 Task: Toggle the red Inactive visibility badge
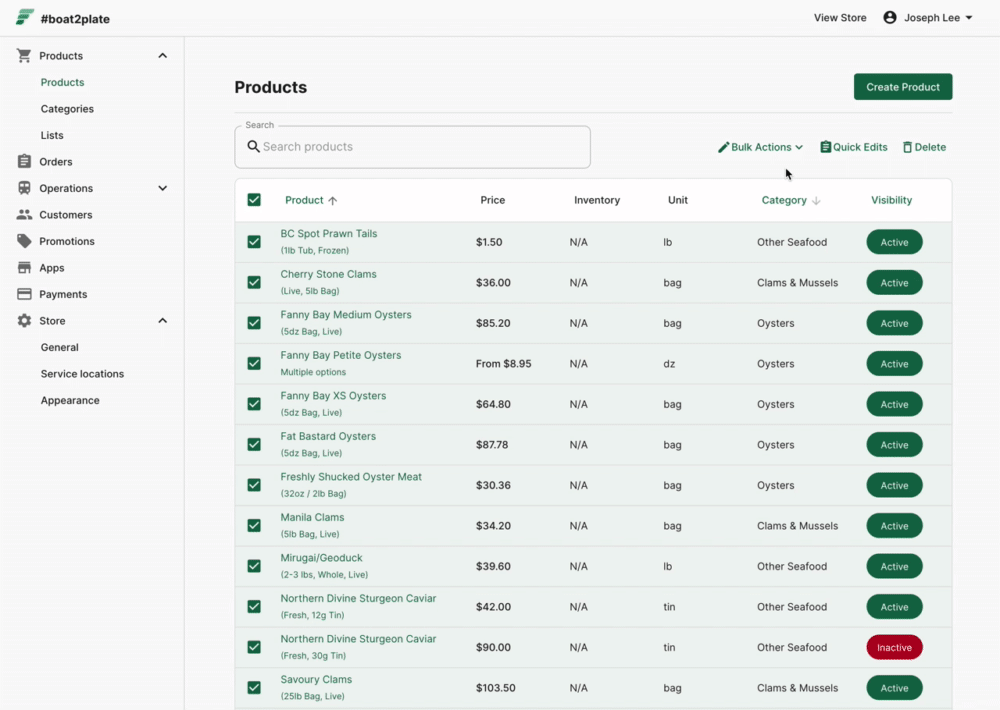point(894,647)
